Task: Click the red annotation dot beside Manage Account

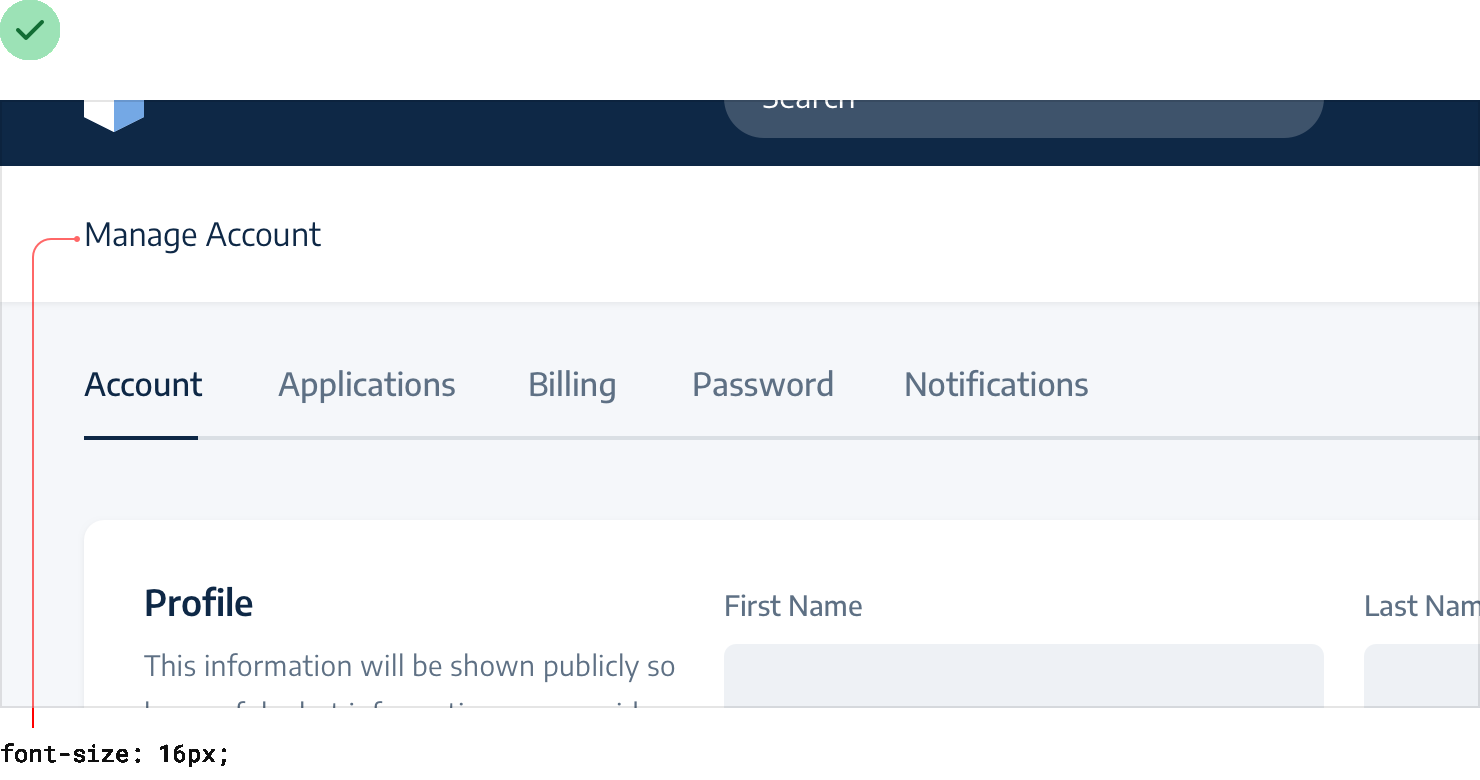Action: pos(77,239)
